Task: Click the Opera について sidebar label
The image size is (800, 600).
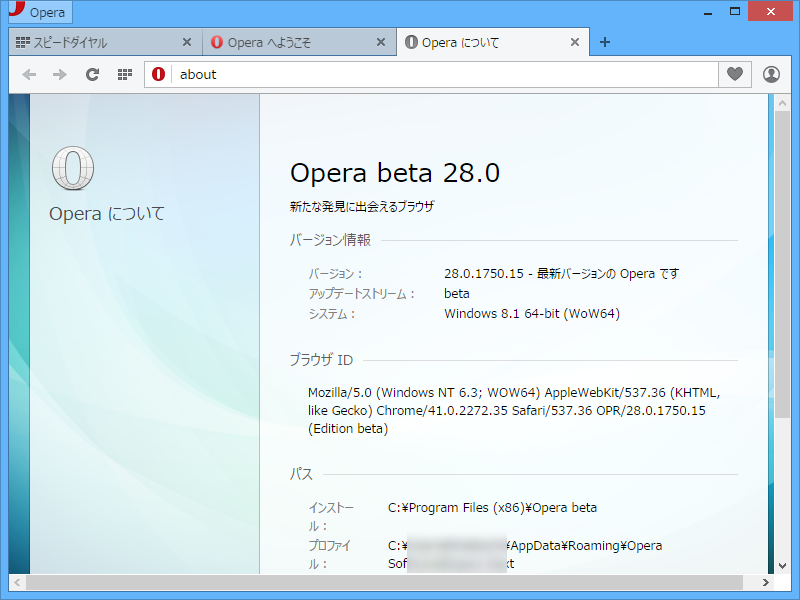Action: tap(106, 213)
